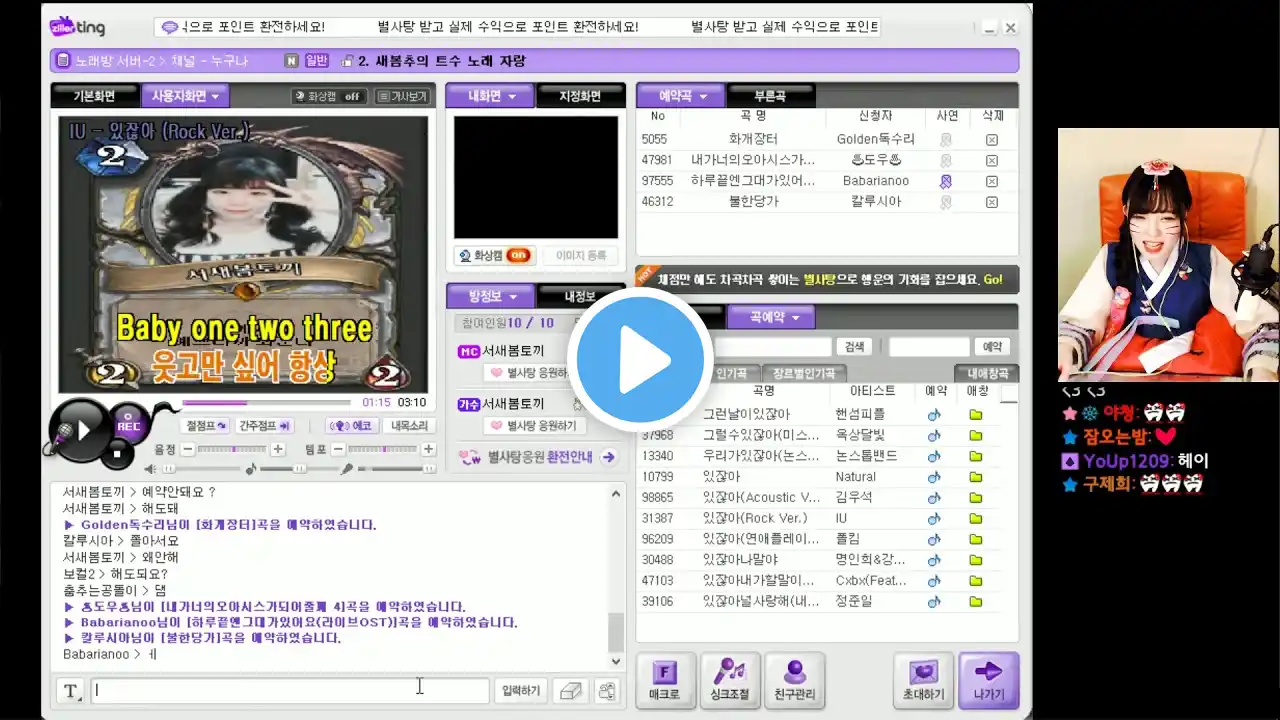Viewport: 1280px width, 720px height.
Task: Increase 템포 tempo with plus button
Action: pos(429,450)
